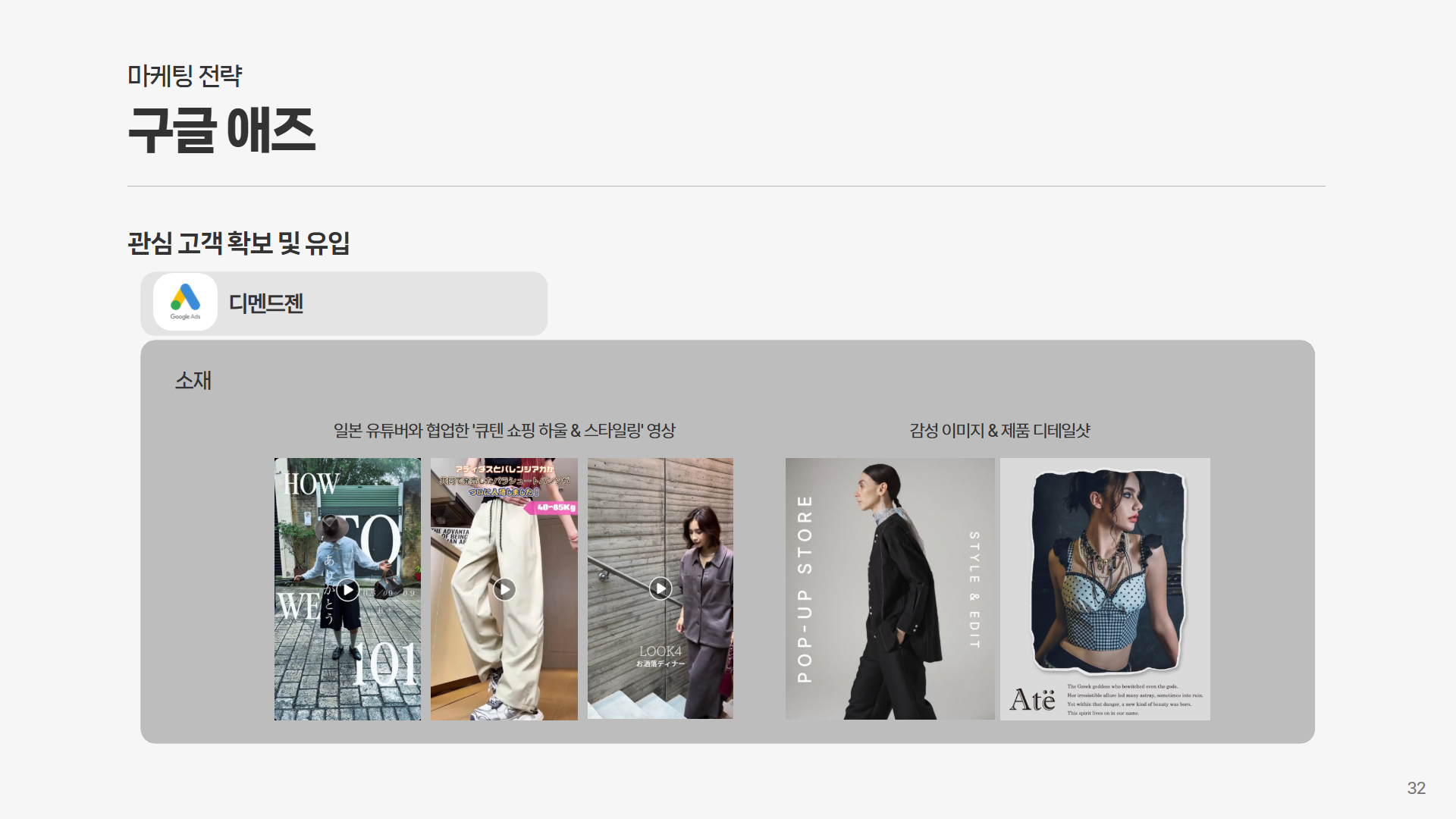Play the LOOK4 styling video

[x=661, y=588]
